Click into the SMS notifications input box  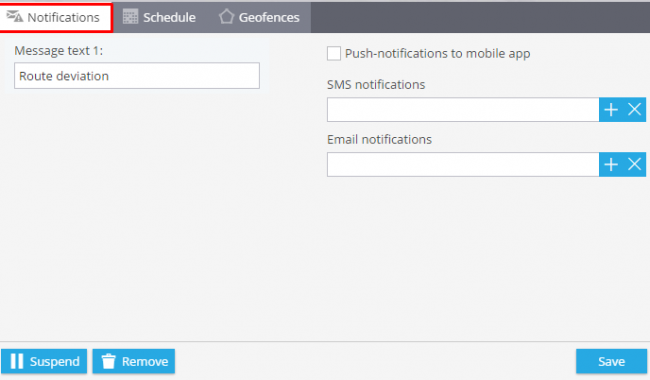(x=463, y=110)
